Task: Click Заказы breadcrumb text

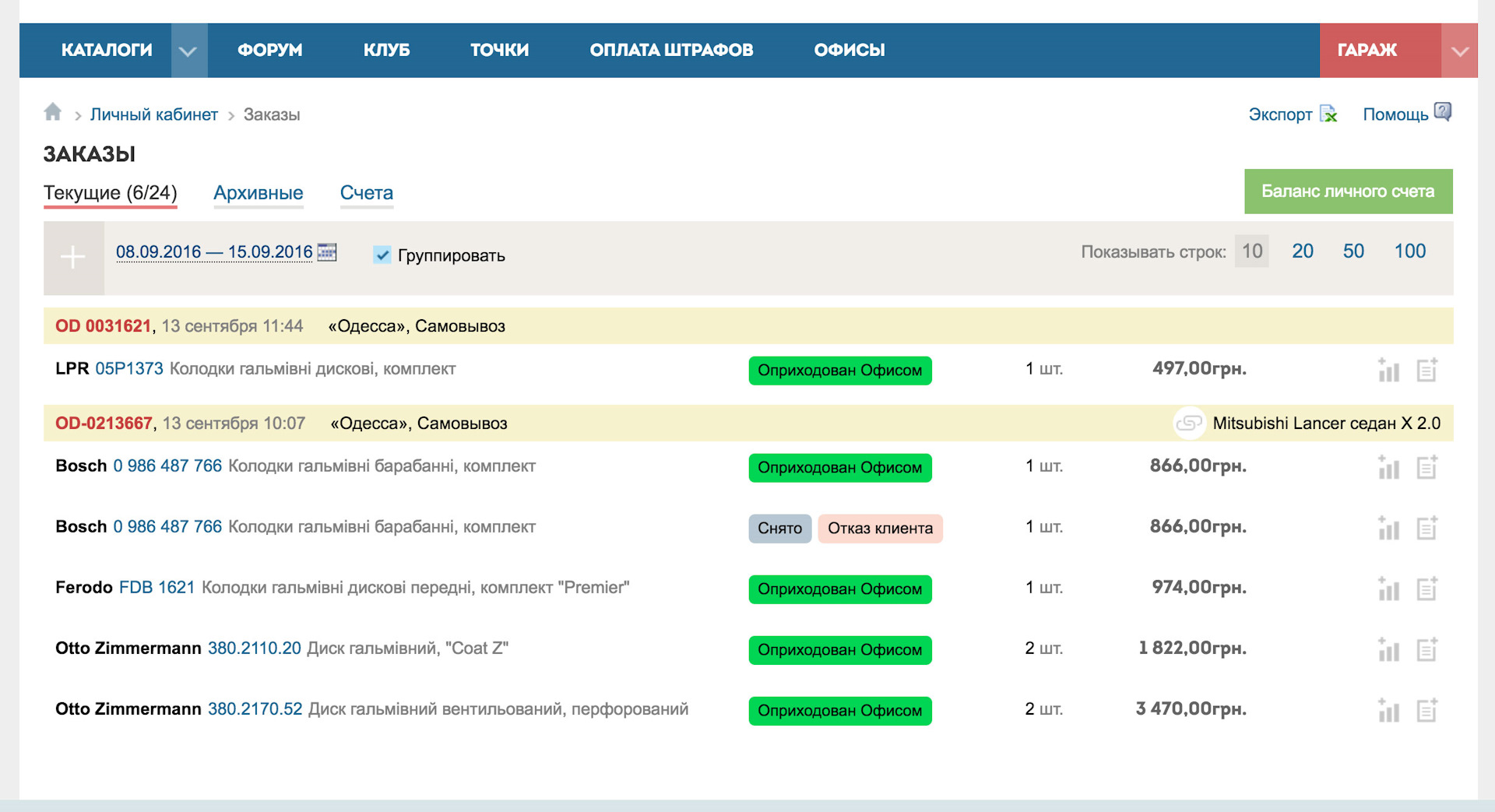Action: pyautogui.click(x=272, y=114)
